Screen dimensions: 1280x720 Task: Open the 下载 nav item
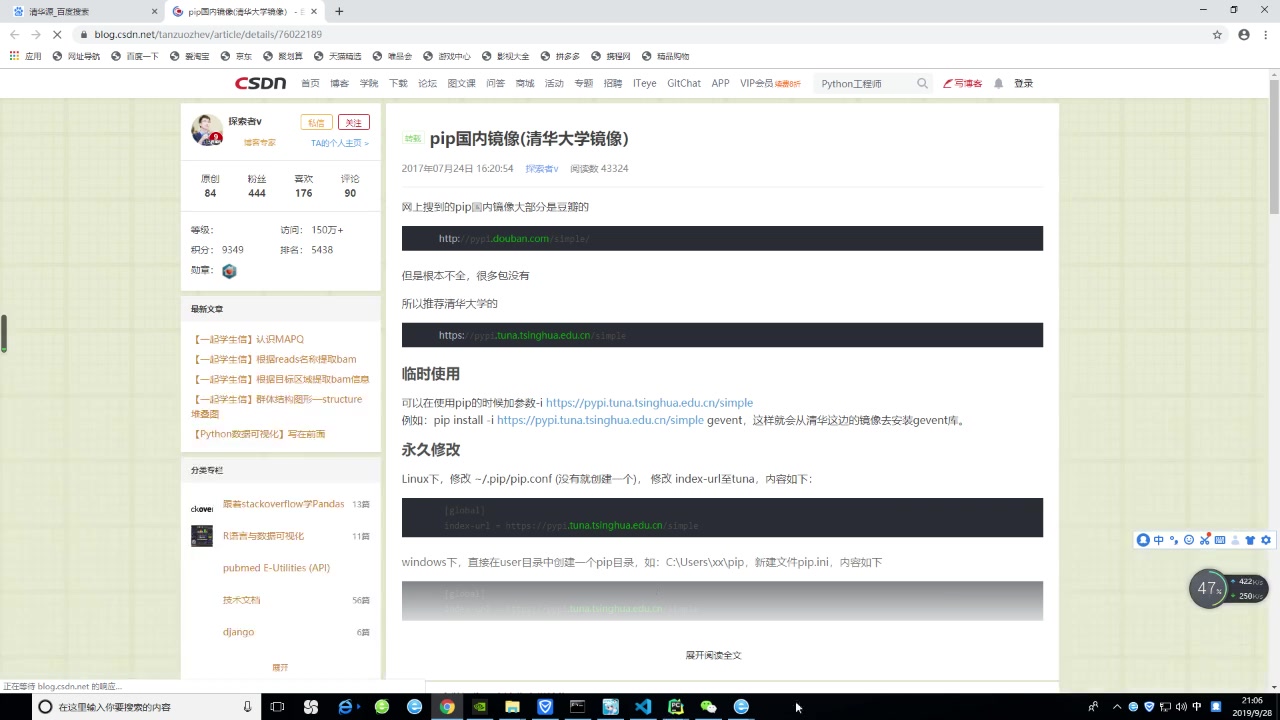(398, 84)
